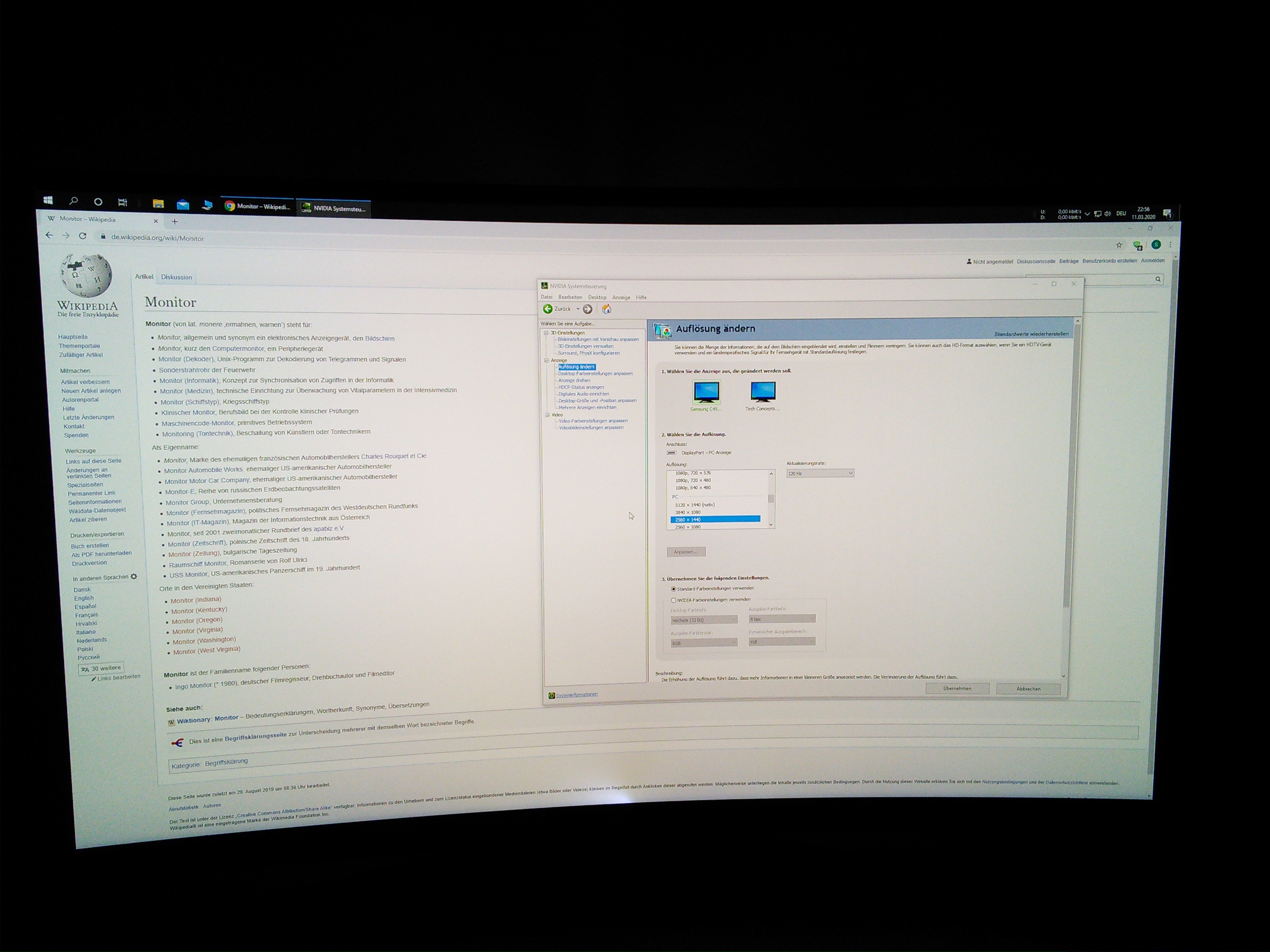Open the Anzeige menu
This screenshot has width=1270, height=952.
point(621,297)
